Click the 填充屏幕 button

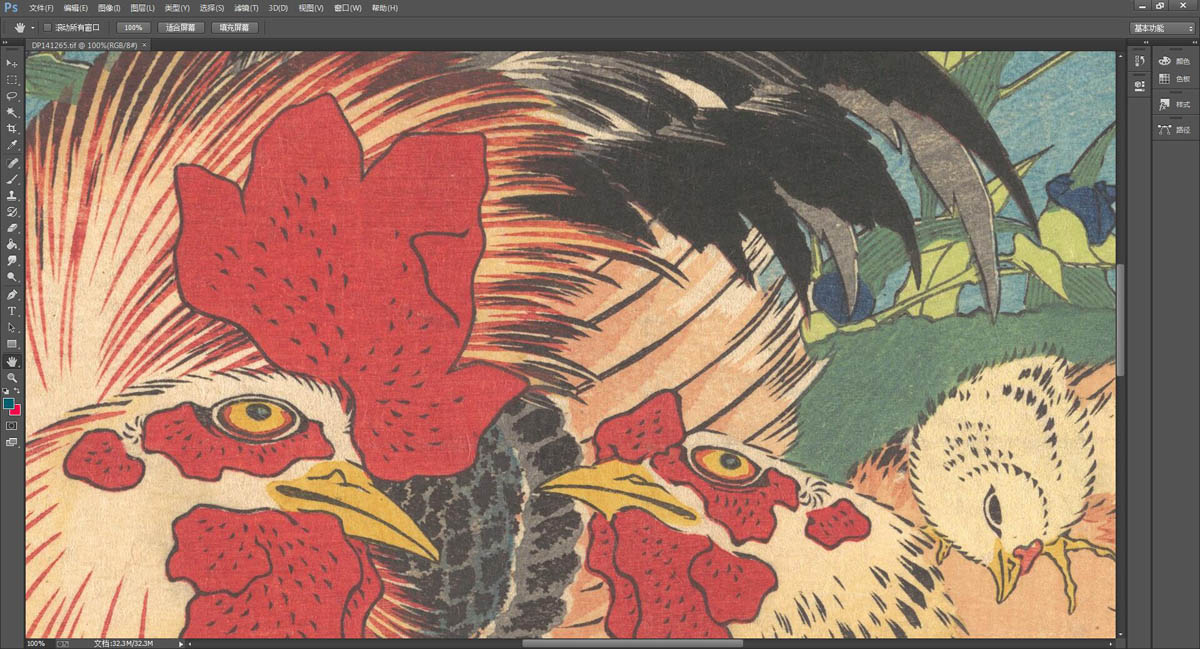tap(234, 27)
